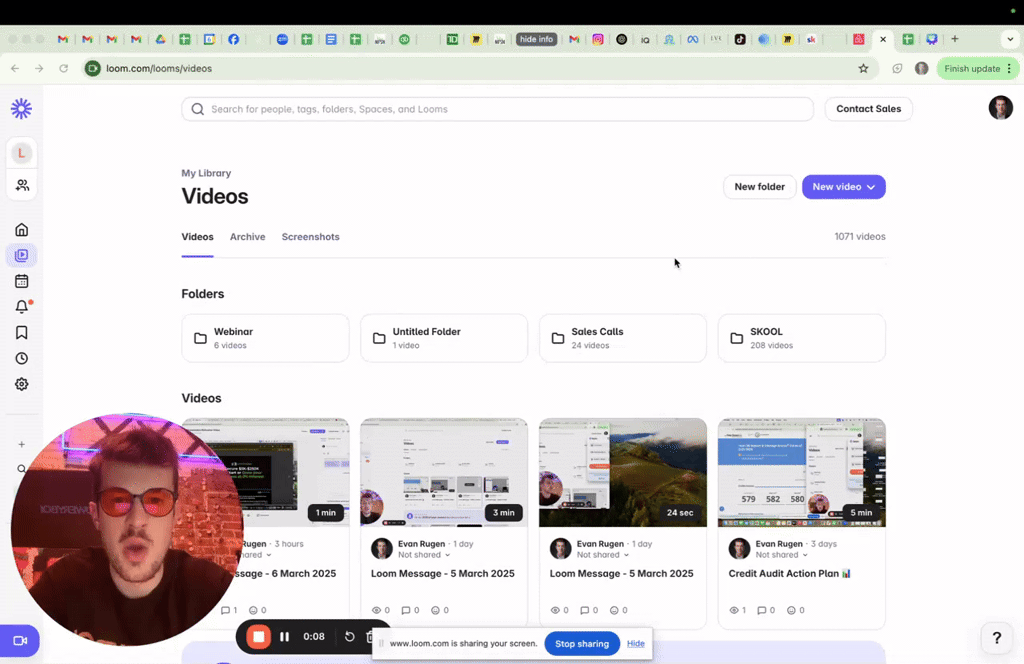Open the notifications bell icon
The height and width of the screenshot is (664, 1024).
coord(22,307)
